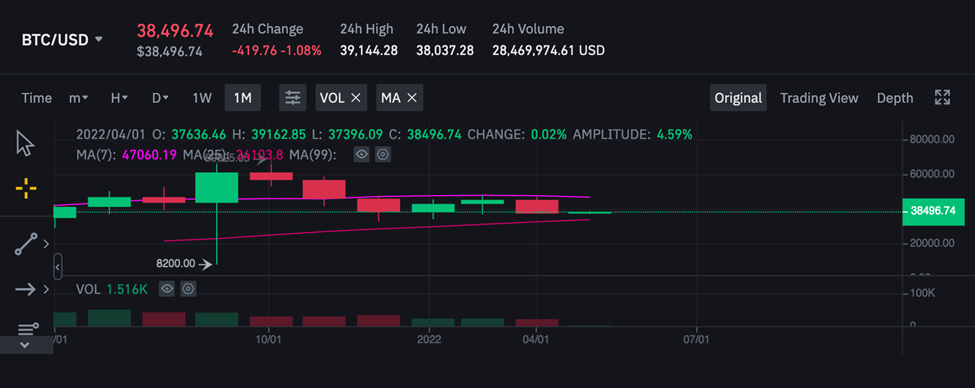Select the 1W interval

click(202, 98)
